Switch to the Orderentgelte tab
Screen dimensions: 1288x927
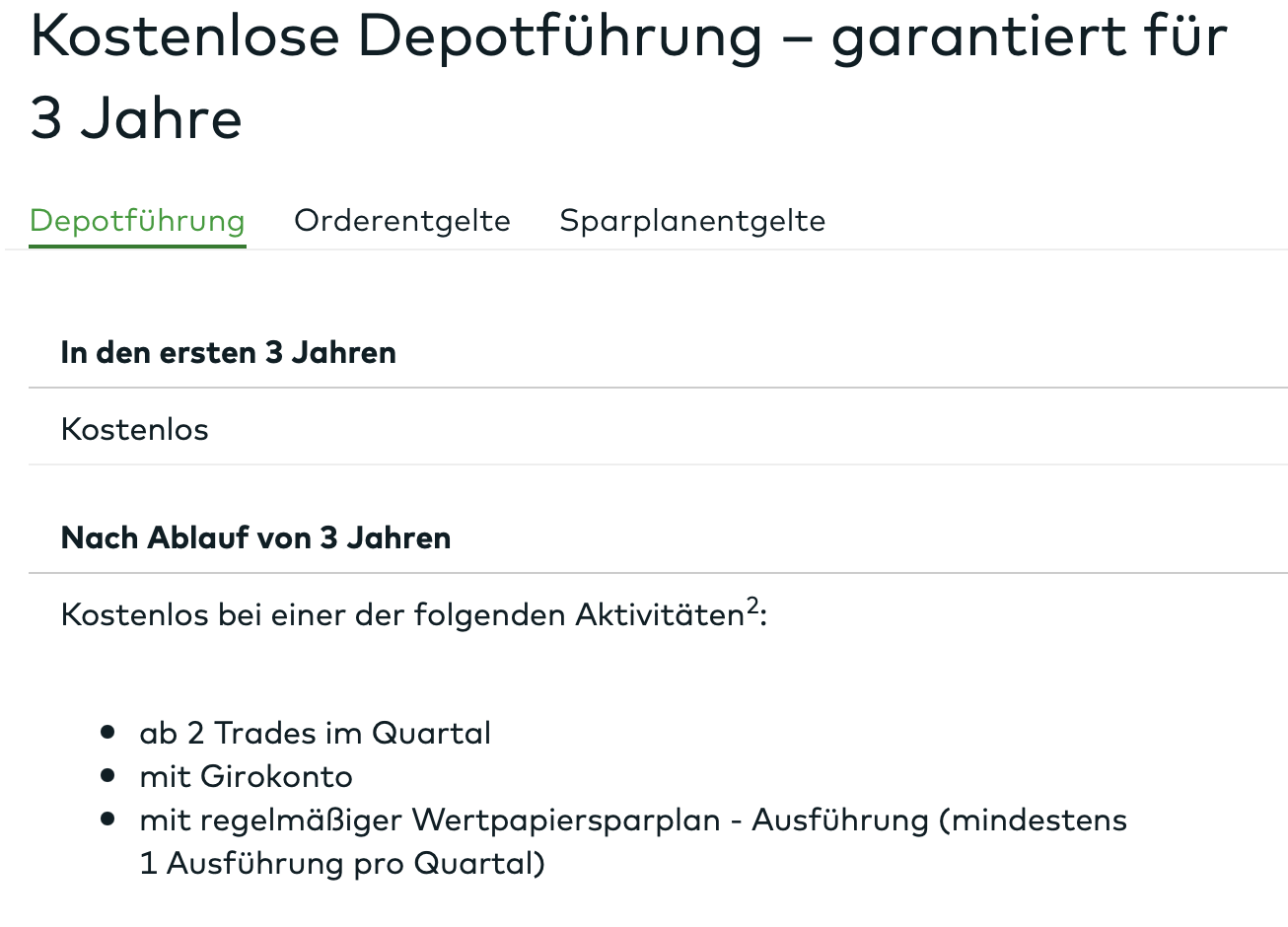click(401, 220)
